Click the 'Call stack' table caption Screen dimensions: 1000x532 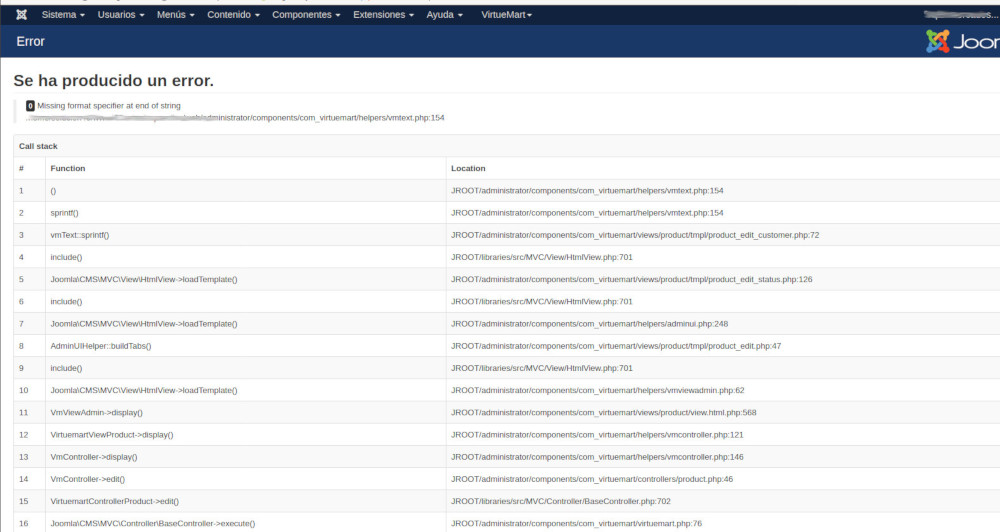tap(38, 146)
